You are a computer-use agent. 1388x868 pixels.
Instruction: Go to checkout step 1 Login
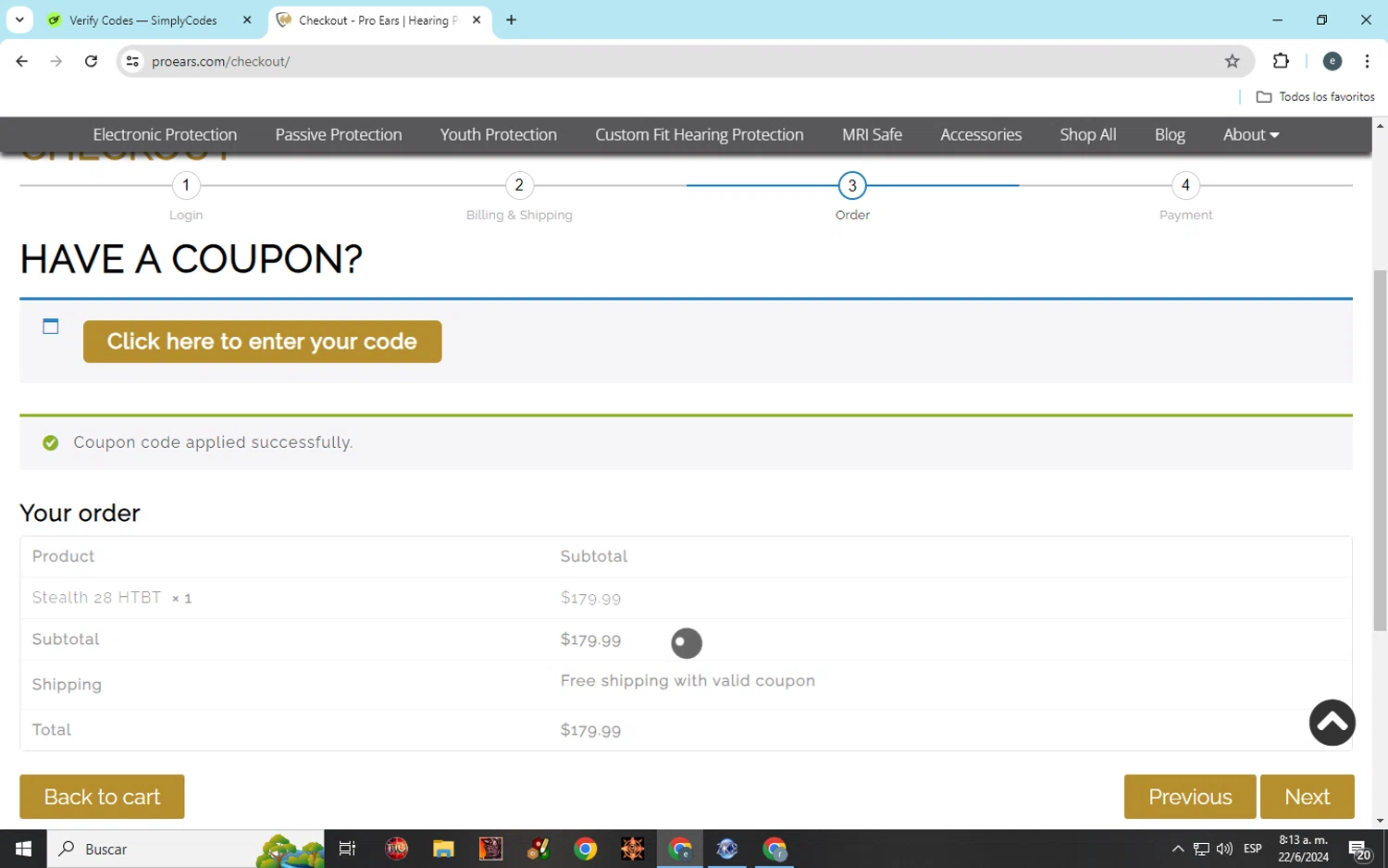tap(186, 185)
